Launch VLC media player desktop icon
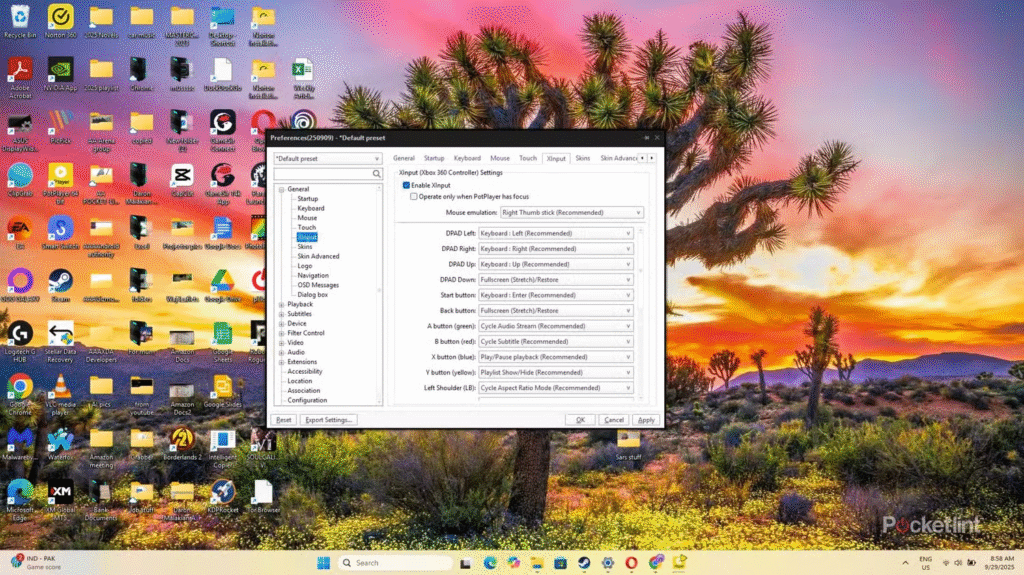Viewport: 1024px width, 575px height. point(60,387)
